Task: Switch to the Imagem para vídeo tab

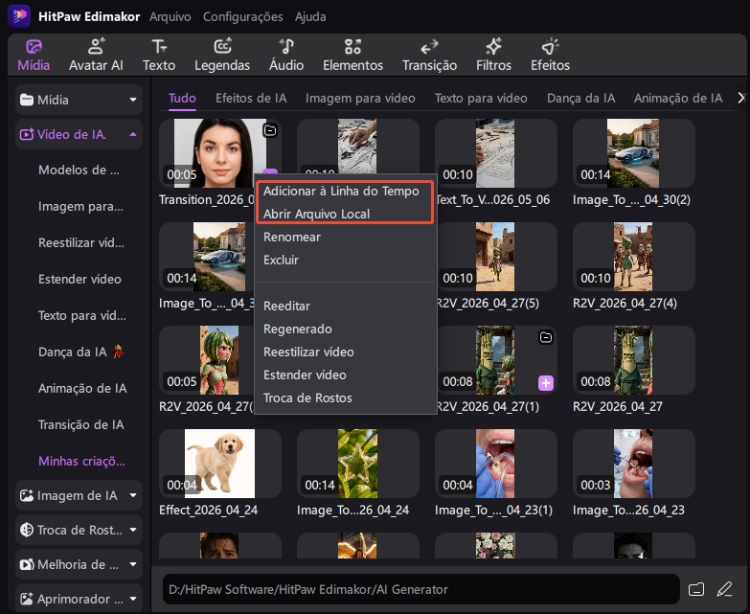Action: 360,98
